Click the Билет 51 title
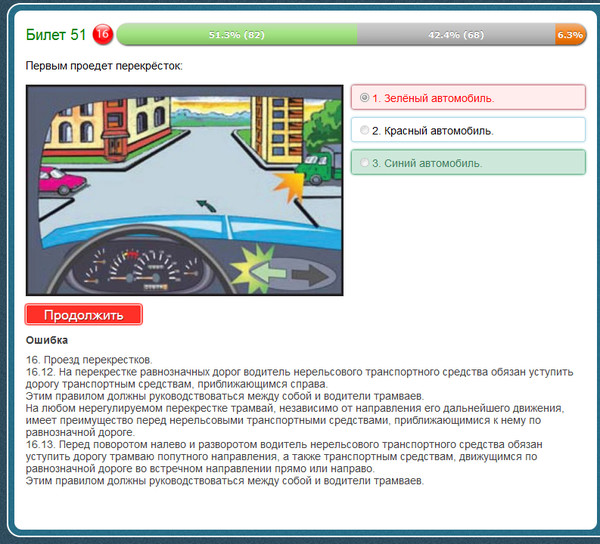600x544 pixels. coord(57,35)
